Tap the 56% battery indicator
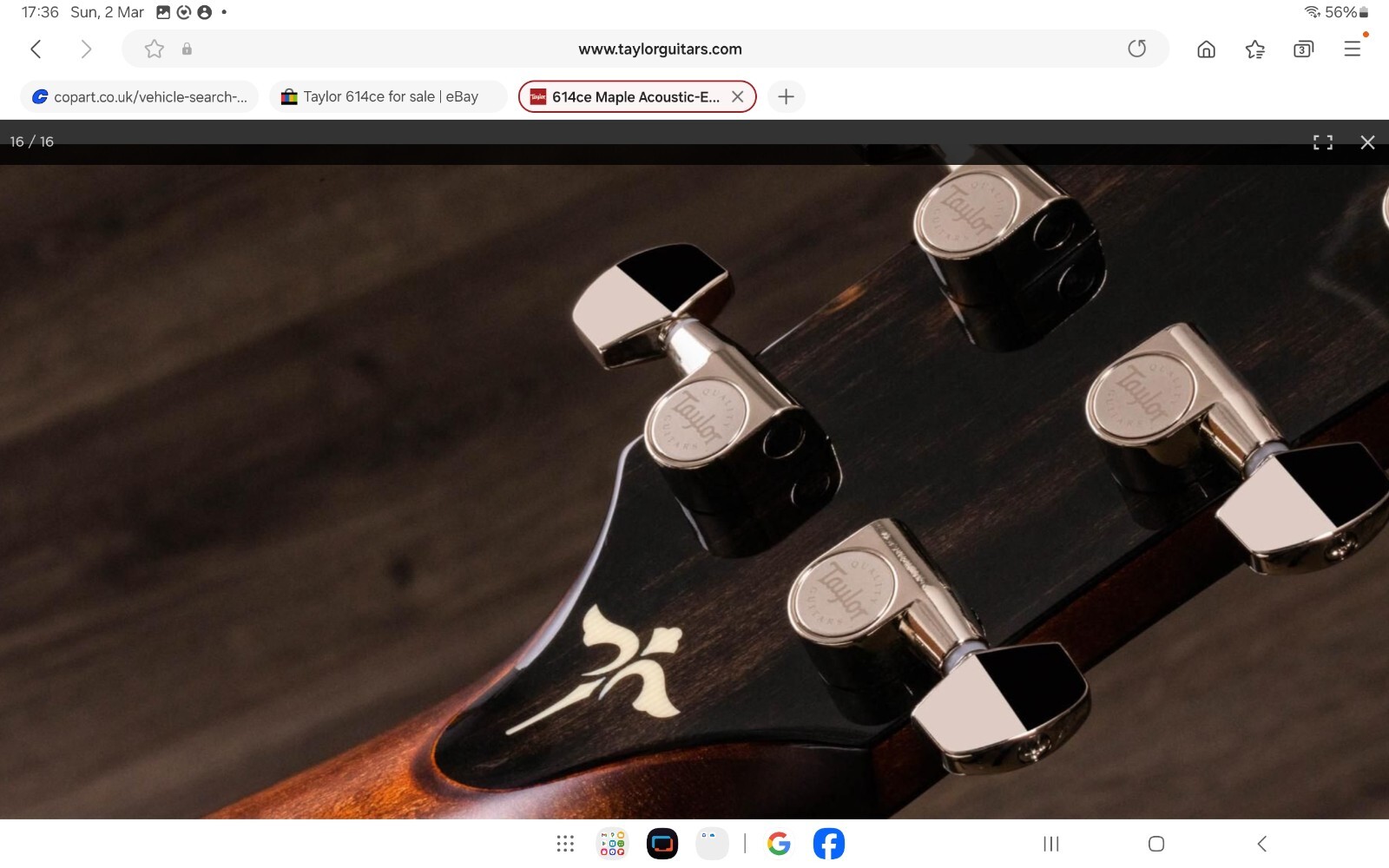The image size is (1389, 868). tap(1346, 12)
